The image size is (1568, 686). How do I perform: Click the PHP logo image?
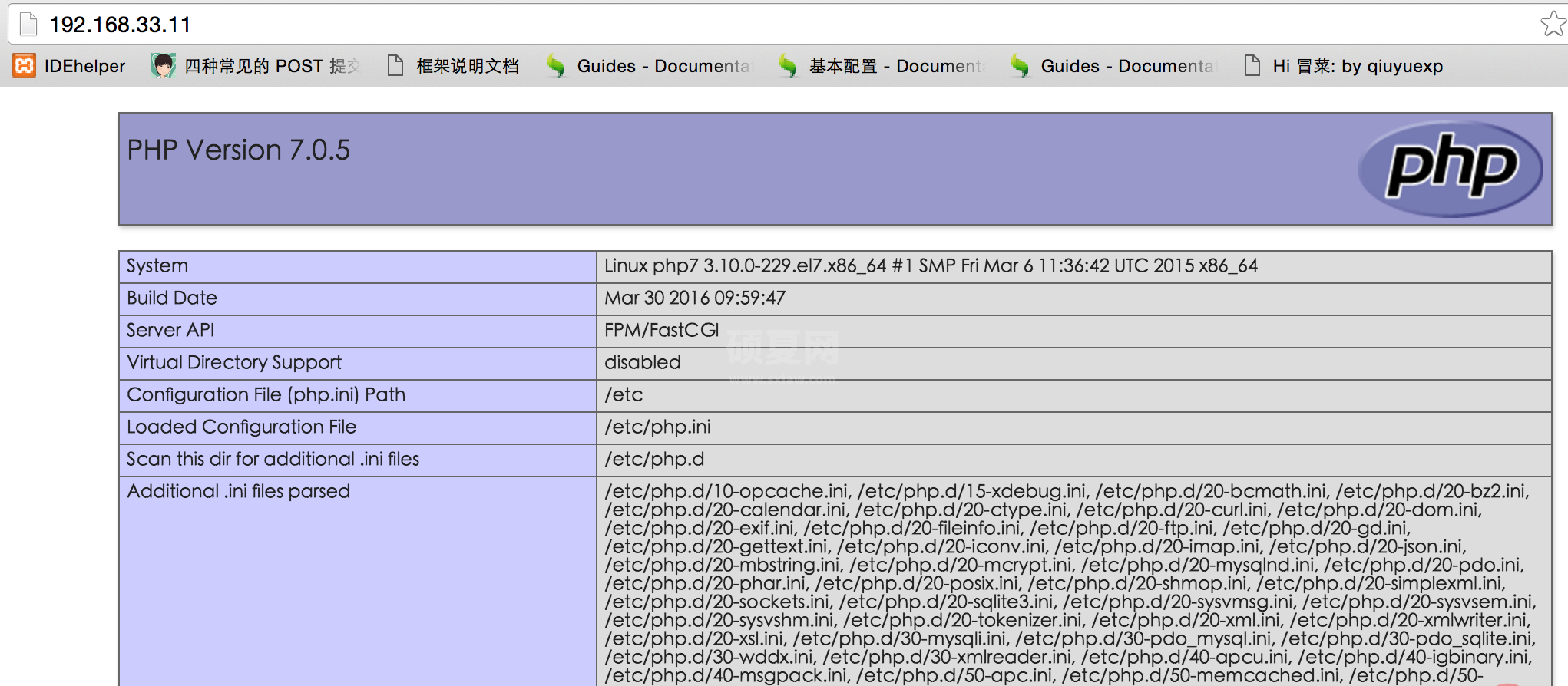click(1451, 169)
